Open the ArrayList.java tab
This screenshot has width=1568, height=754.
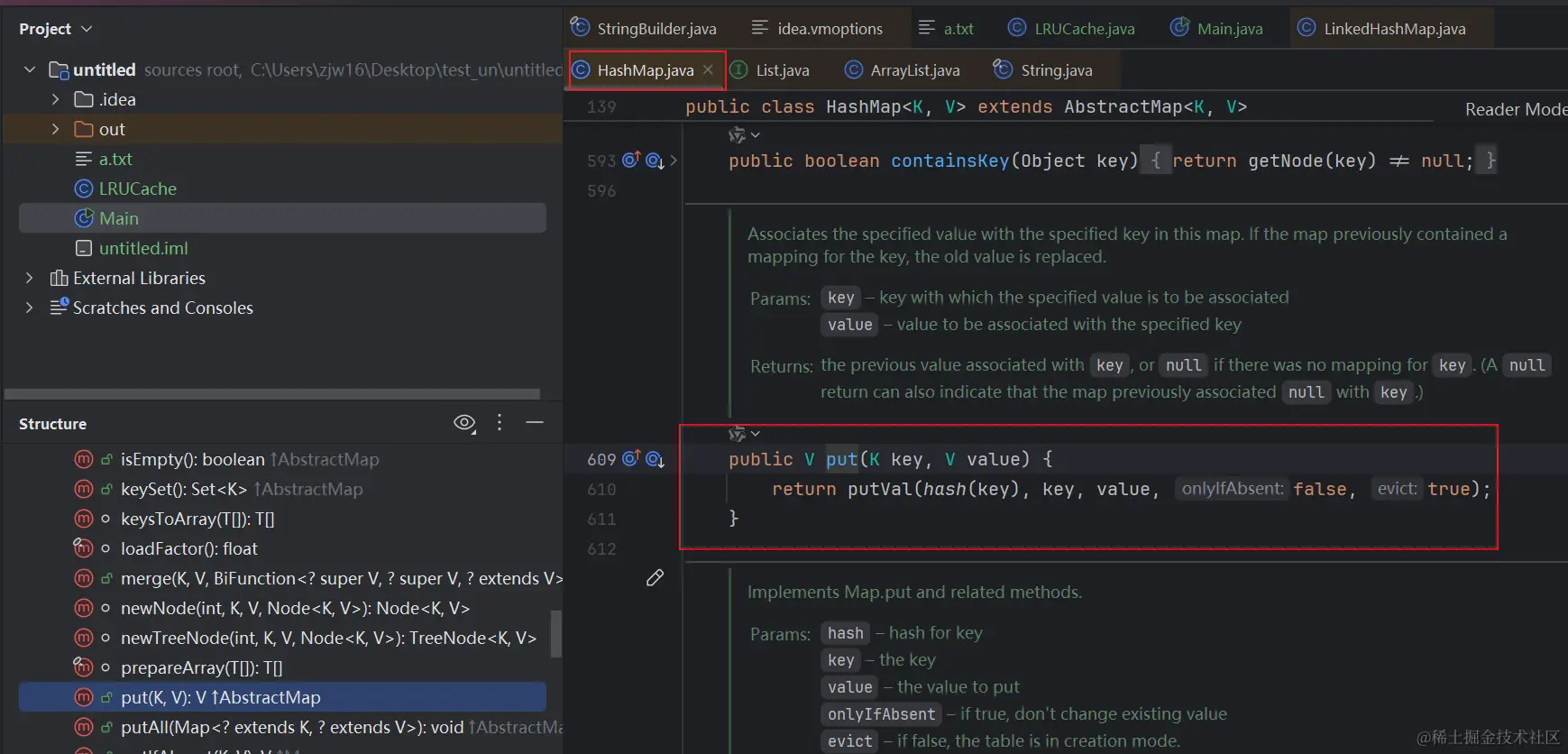(903, 70)
